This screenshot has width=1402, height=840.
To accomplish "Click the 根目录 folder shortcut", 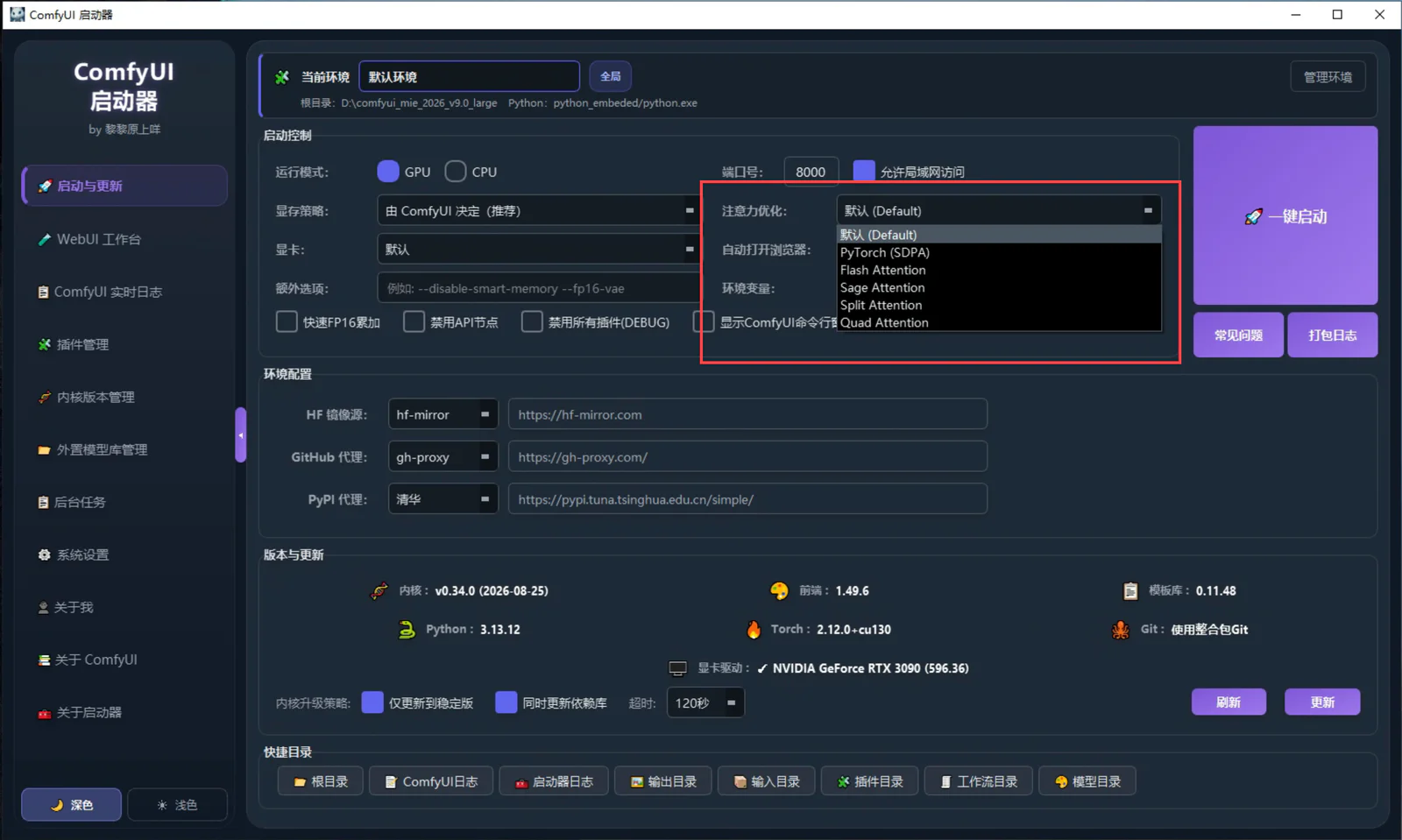I will pos(321,781).
